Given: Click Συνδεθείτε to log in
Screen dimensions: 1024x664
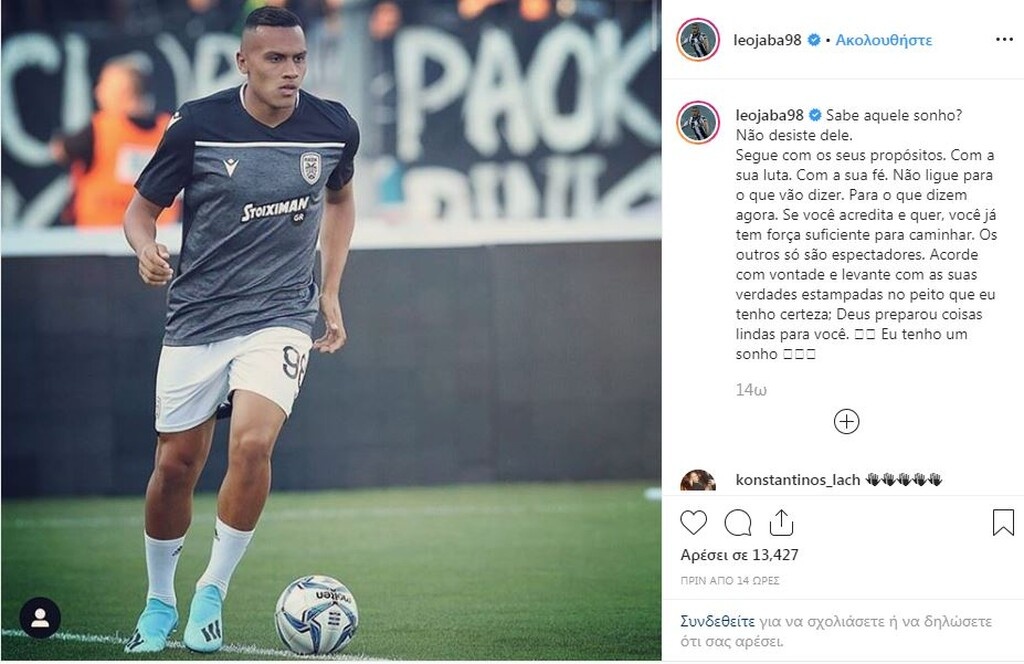Looking at the screenshot, I should [717, 621].
